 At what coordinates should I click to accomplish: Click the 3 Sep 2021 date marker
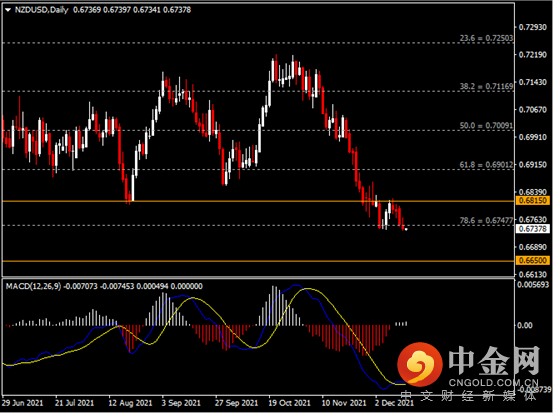(181, 403)
